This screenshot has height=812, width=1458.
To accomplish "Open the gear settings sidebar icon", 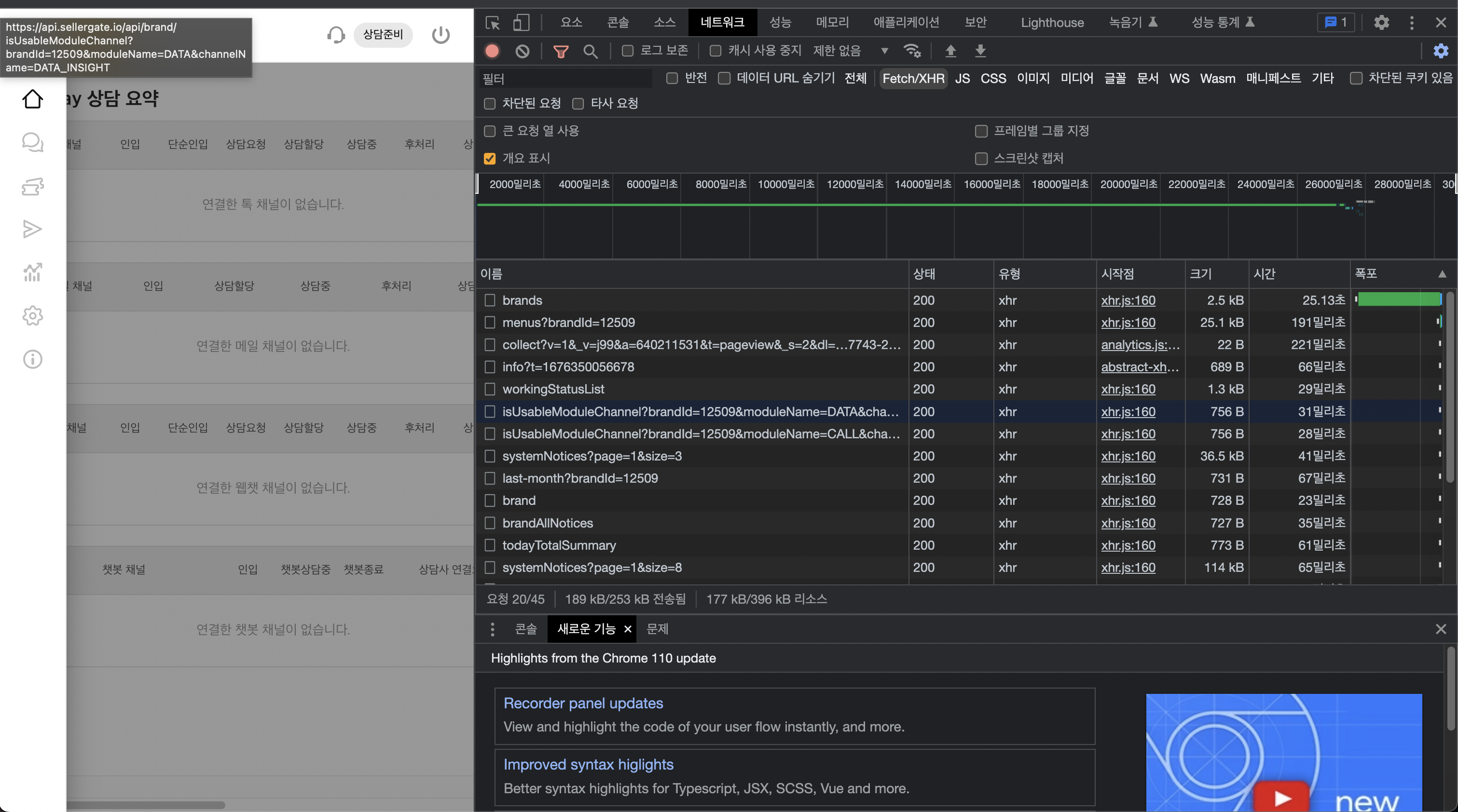I will [x=32, y=316].
